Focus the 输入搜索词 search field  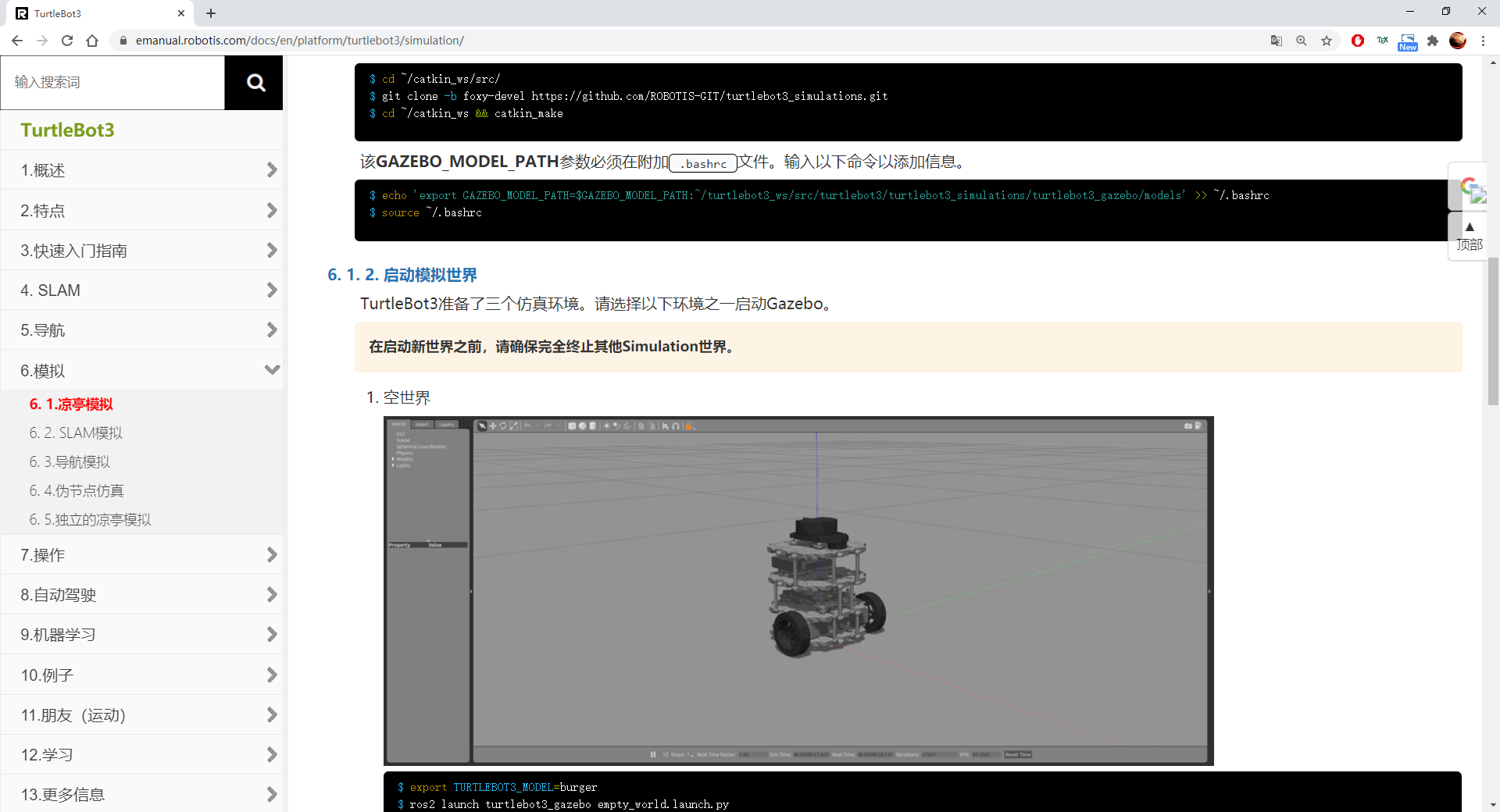tap(113, 82)
